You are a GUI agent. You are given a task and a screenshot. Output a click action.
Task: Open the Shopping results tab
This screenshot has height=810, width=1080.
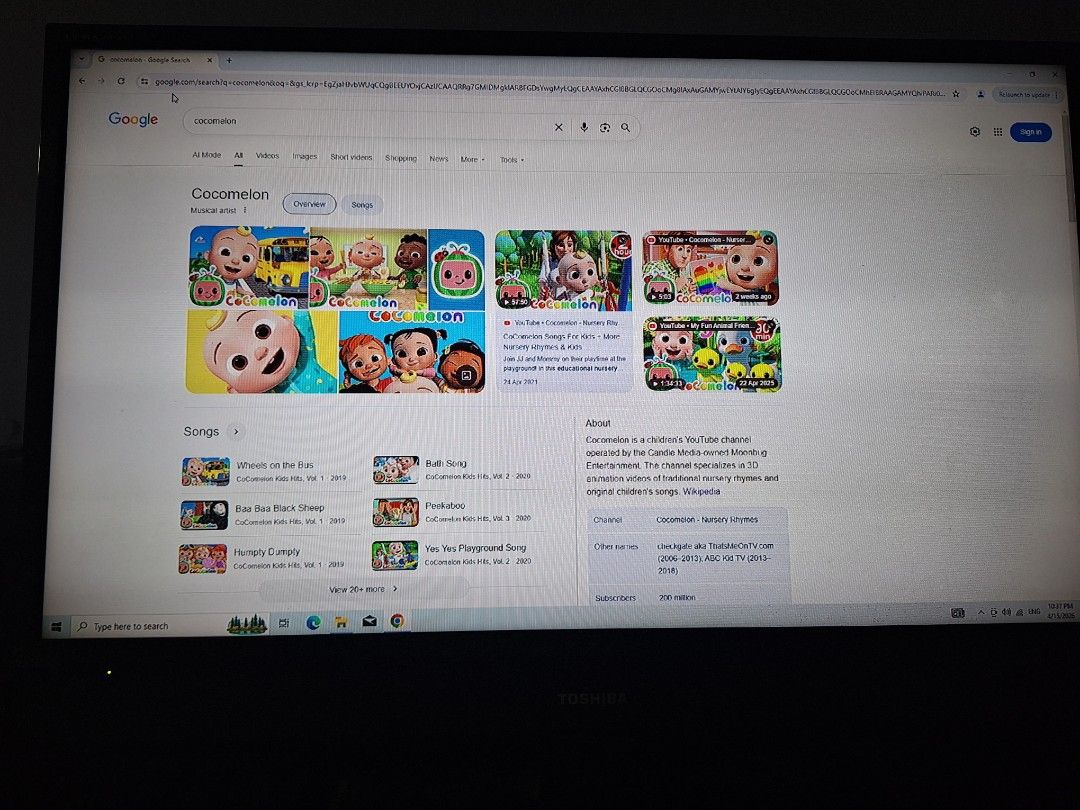[x=401, y=158]
